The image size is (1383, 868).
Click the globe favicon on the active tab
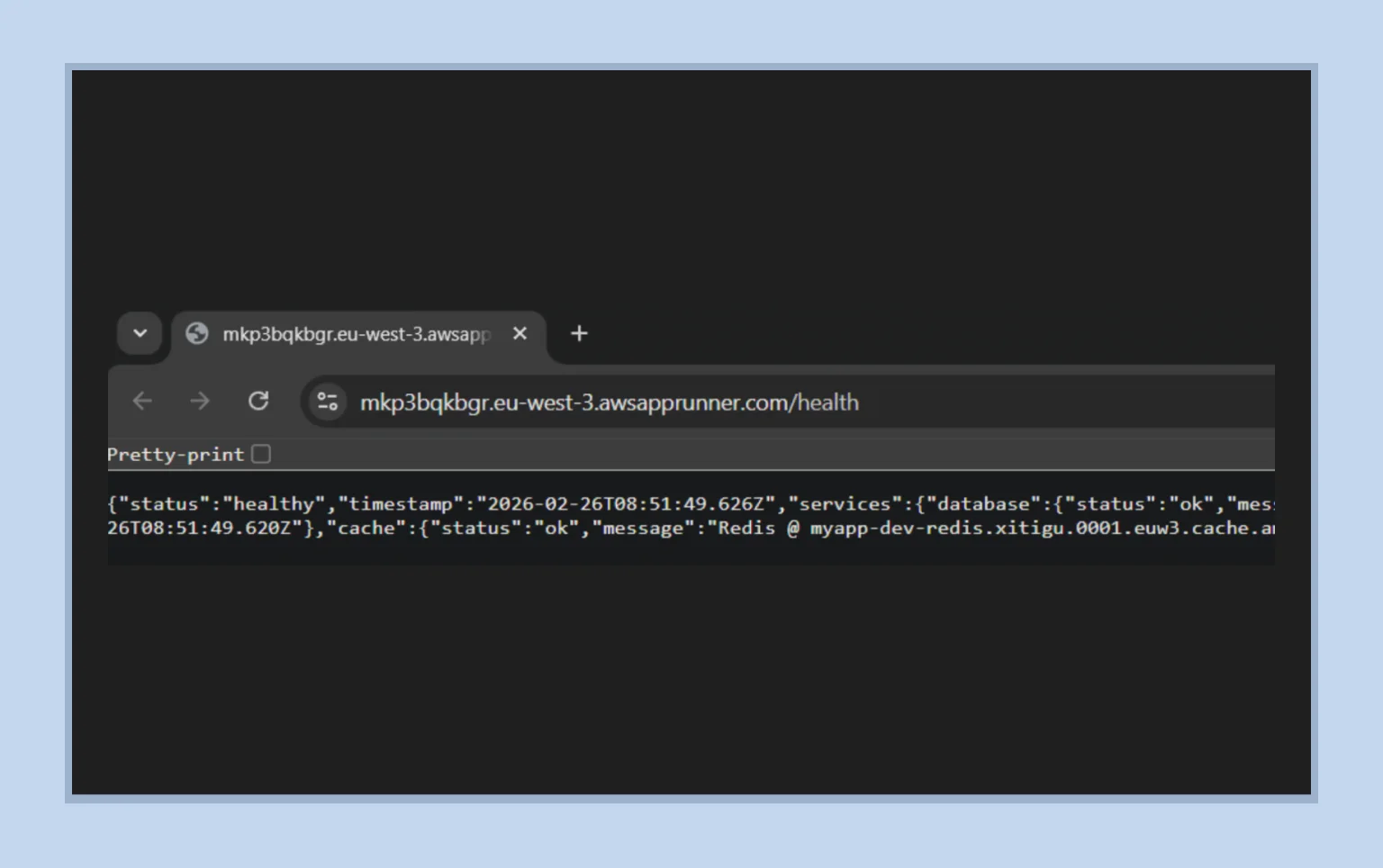pyautogui.click(x=198, y=333)
